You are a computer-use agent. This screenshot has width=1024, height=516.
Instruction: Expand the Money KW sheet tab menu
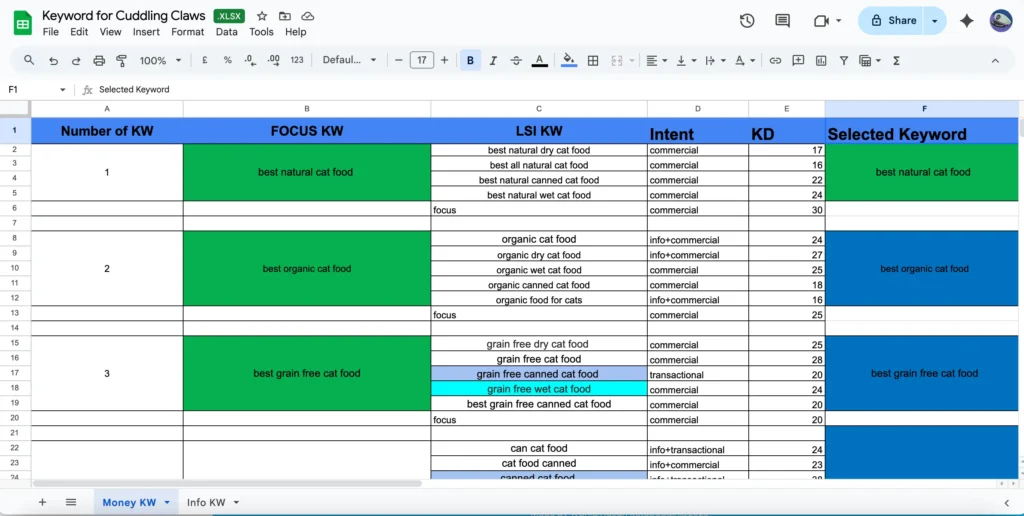click(x=167, y=502)
